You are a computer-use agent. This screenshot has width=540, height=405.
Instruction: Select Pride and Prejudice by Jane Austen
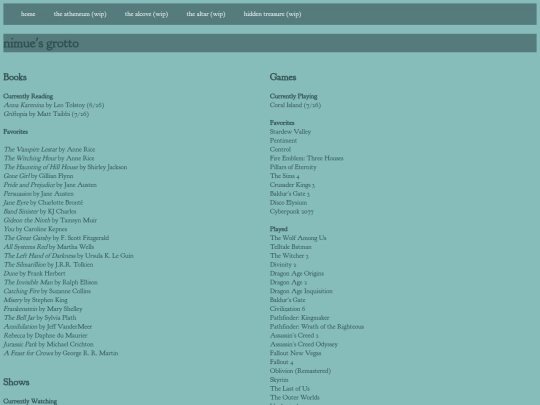50,185
